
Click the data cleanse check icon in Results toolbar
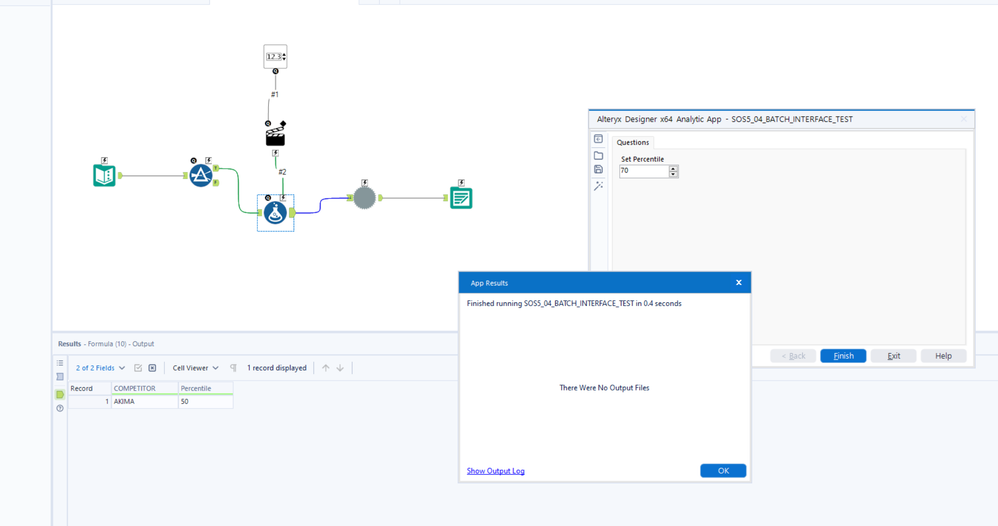[x=138, y=368]
